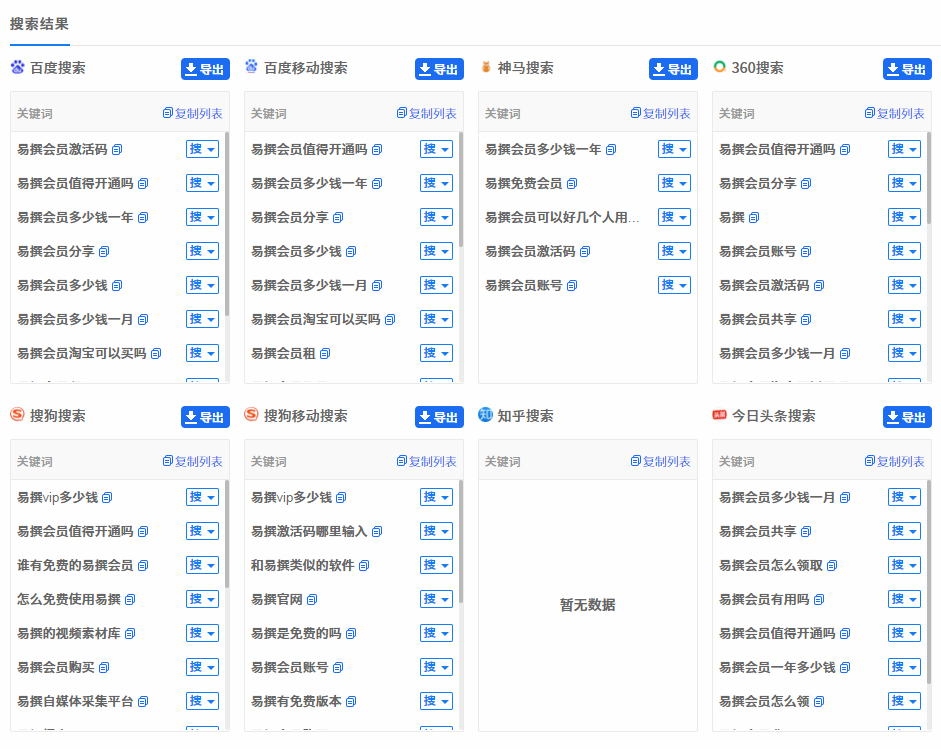Open 搜 dropdown for 易撰是免费的吗 in 搜狗移动搜索

[436, 633]
